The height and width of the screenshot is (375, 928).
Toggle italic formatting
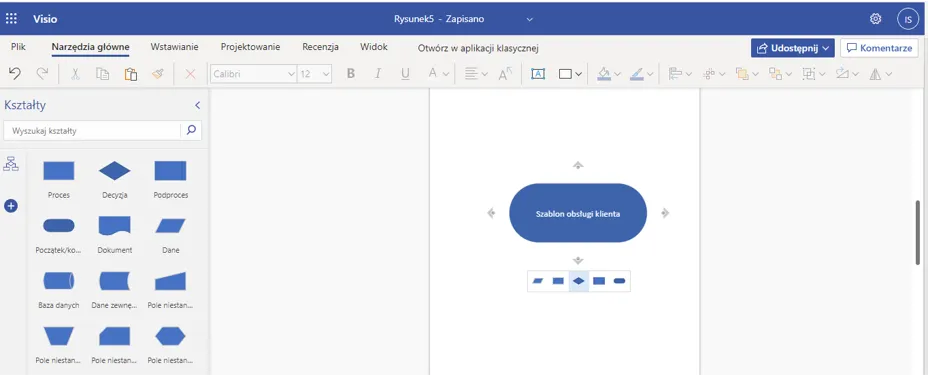378,74
